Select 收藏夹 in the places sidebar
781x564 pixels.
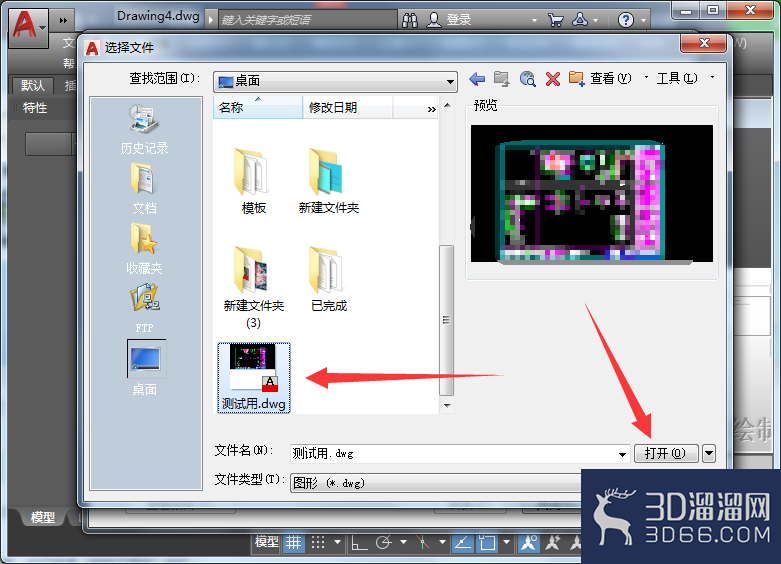[x=144, y=249]
